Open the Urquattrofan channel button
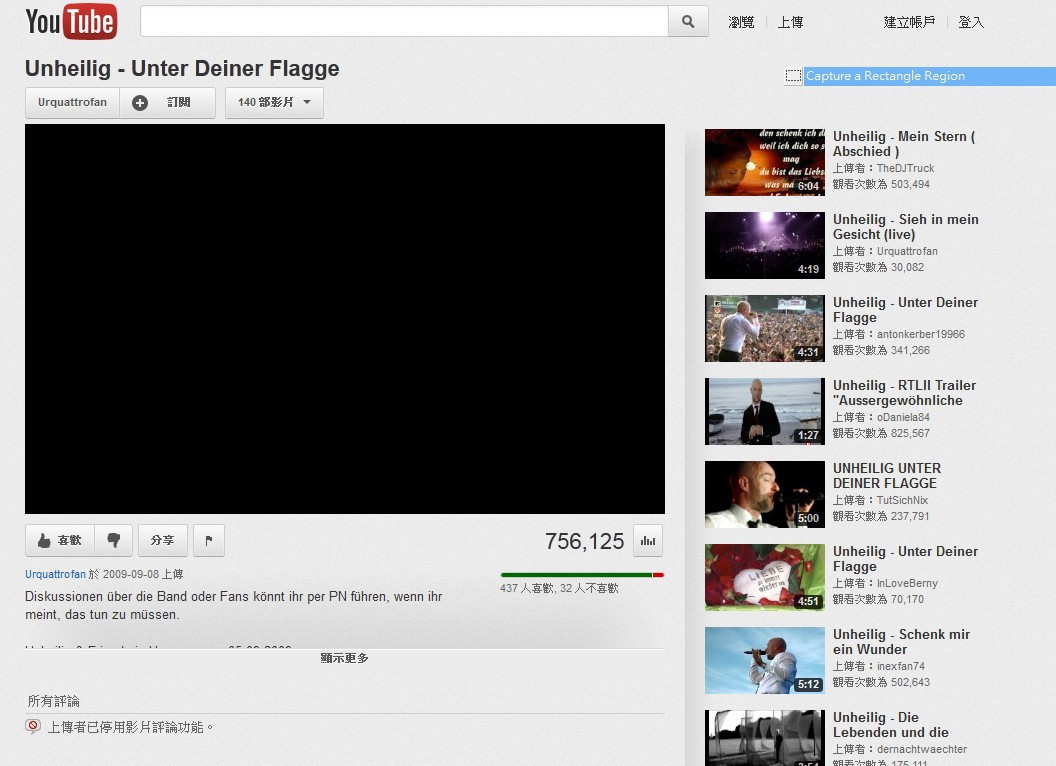This screenshot has height=766, width=1056. (72, 102)
